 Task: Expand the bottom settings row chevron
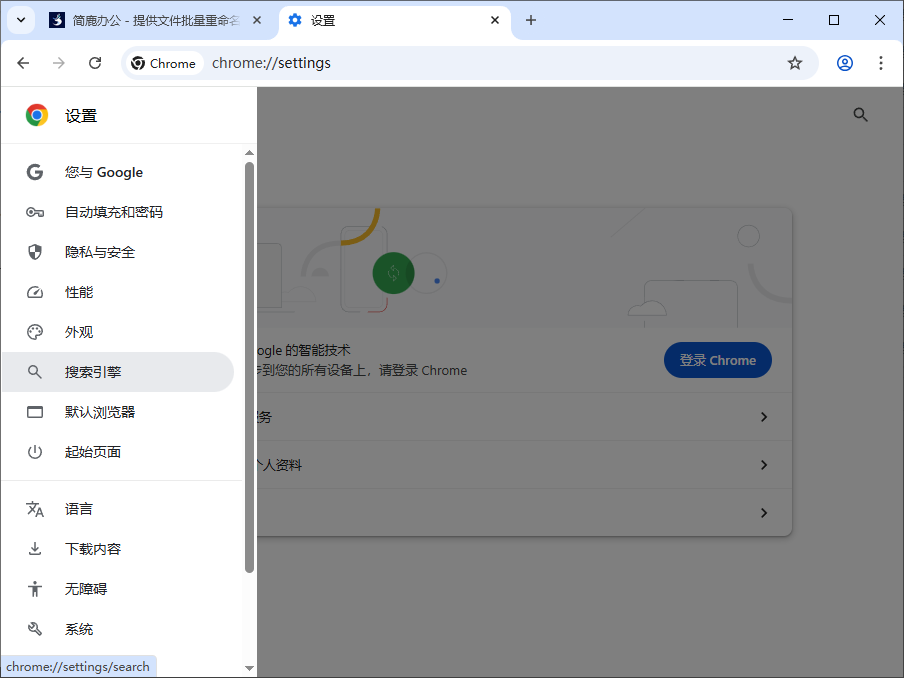[763, 513]
